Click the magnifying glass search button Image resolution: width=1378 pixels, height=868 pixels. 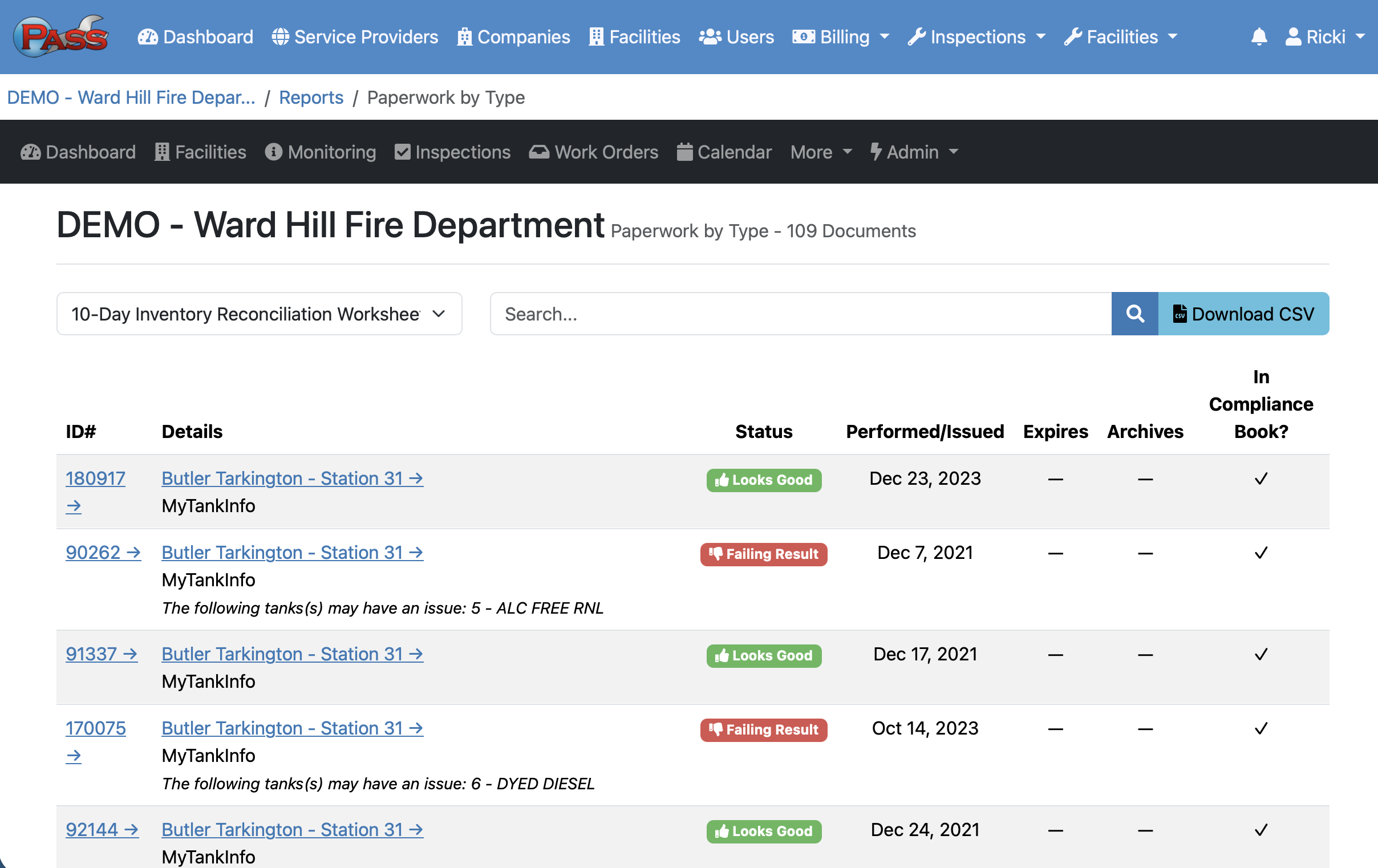1134,314
